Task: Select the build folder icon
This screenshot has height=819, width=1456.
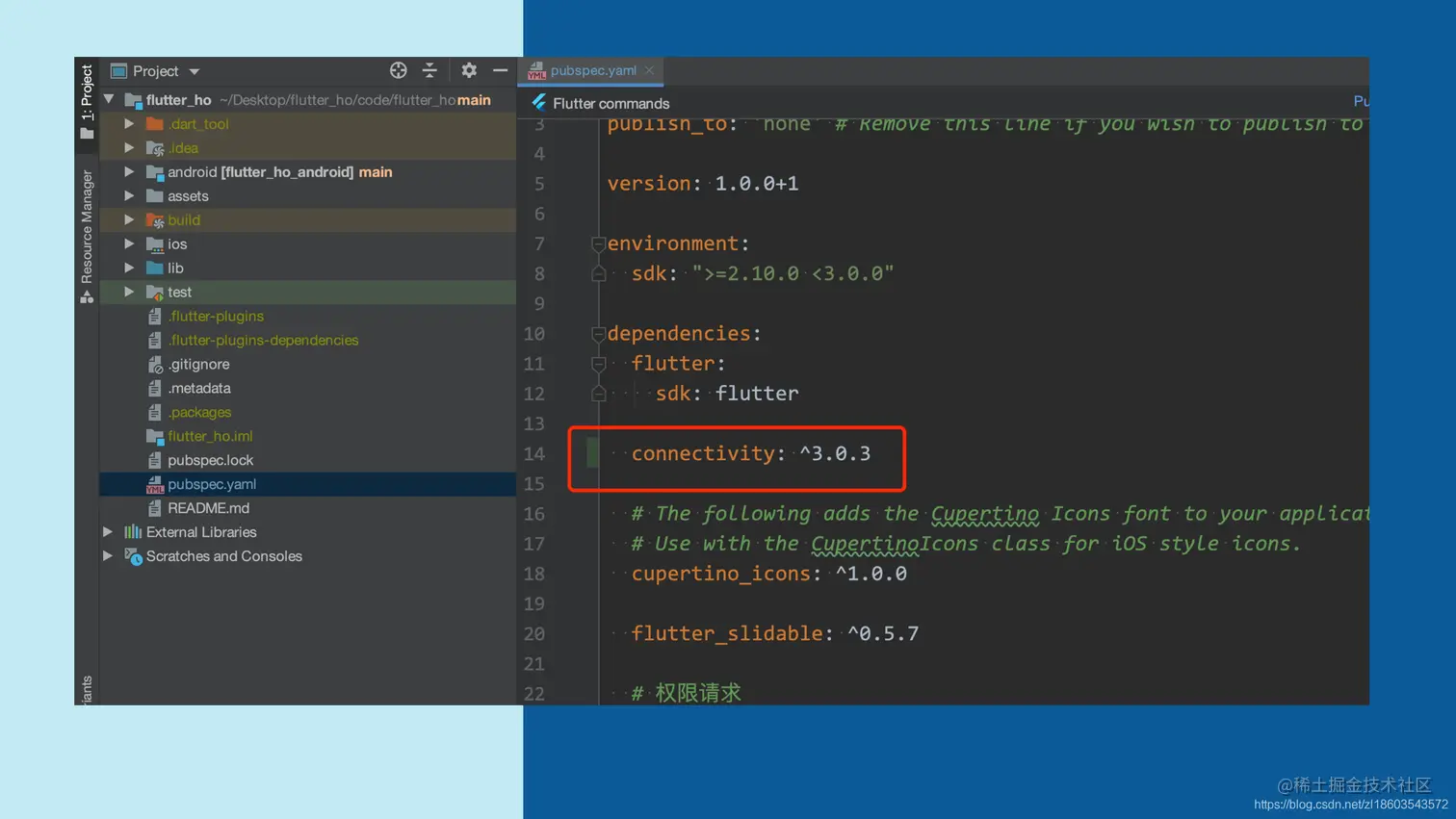Action: (154, 220)
